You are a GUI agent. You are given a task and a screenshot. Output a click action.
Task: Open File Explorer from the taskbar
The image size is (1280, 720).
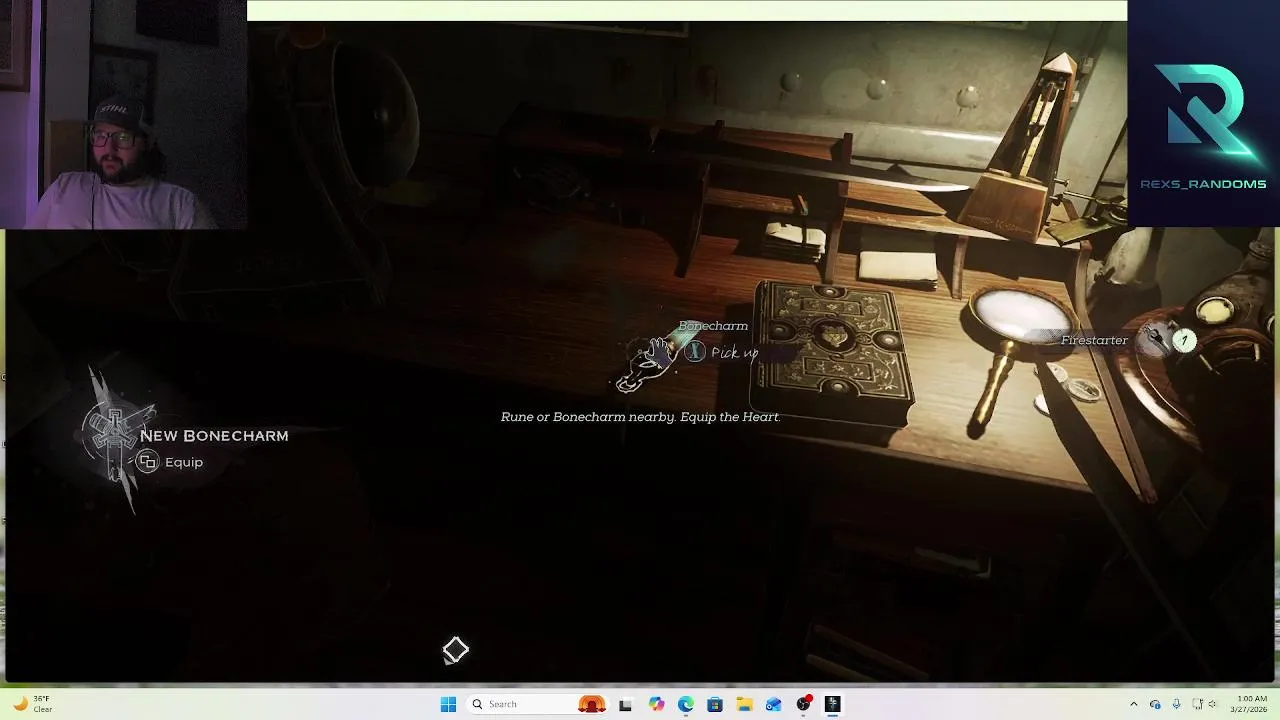[744, 704]
